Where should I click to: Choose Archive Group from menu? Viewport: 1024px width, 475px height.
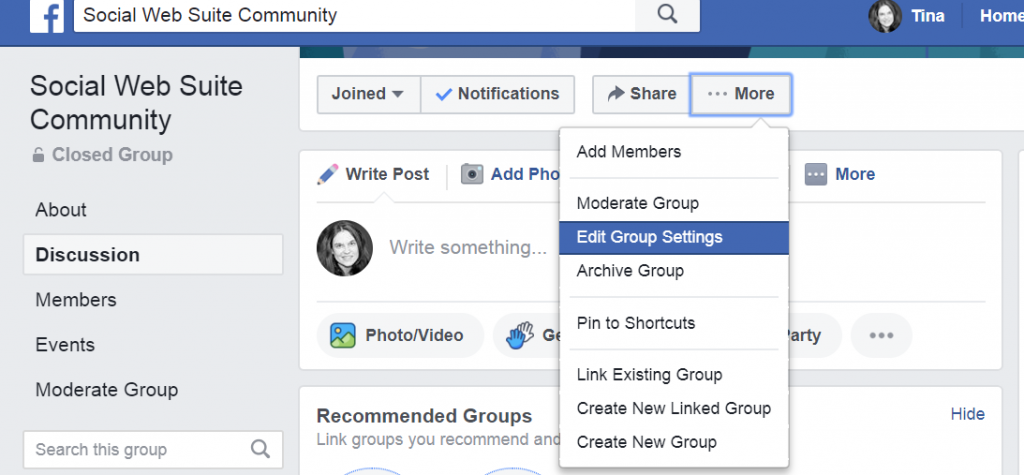(x=674, y=270)
